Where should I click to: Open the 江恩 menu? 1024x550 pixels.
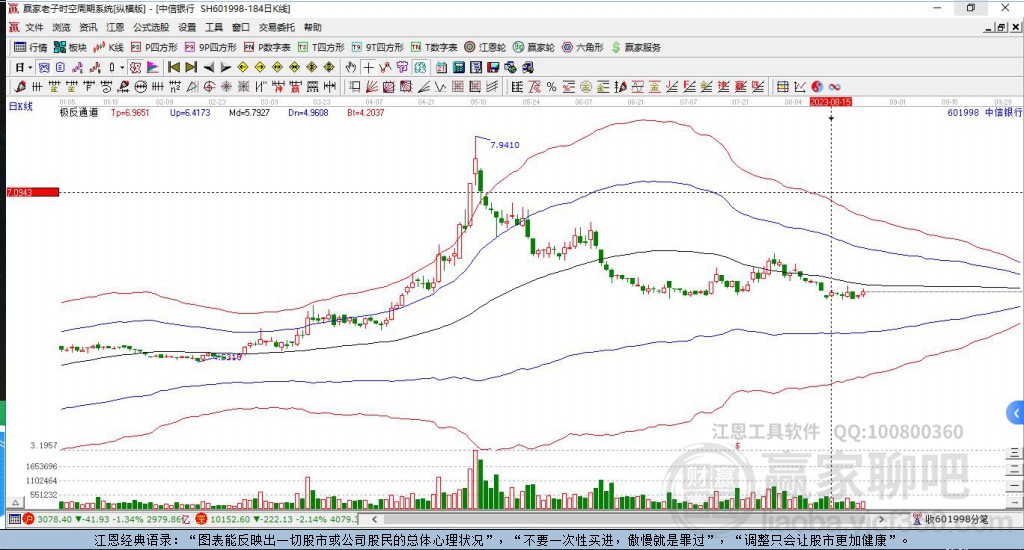(x=115, y=27)
